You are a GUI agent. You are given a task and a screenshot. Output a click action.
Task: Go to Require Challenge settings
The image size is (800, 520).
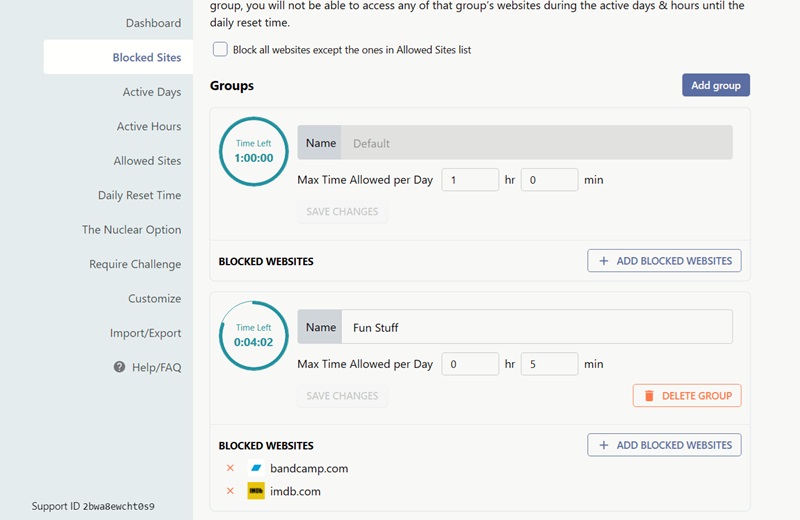(x=135, y=264)
